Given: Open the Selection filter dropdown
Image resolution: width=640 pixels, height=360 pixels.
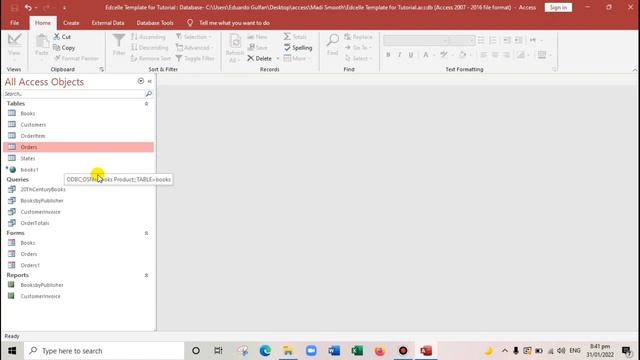Looking at the screenshot, I should click(194, 37).
